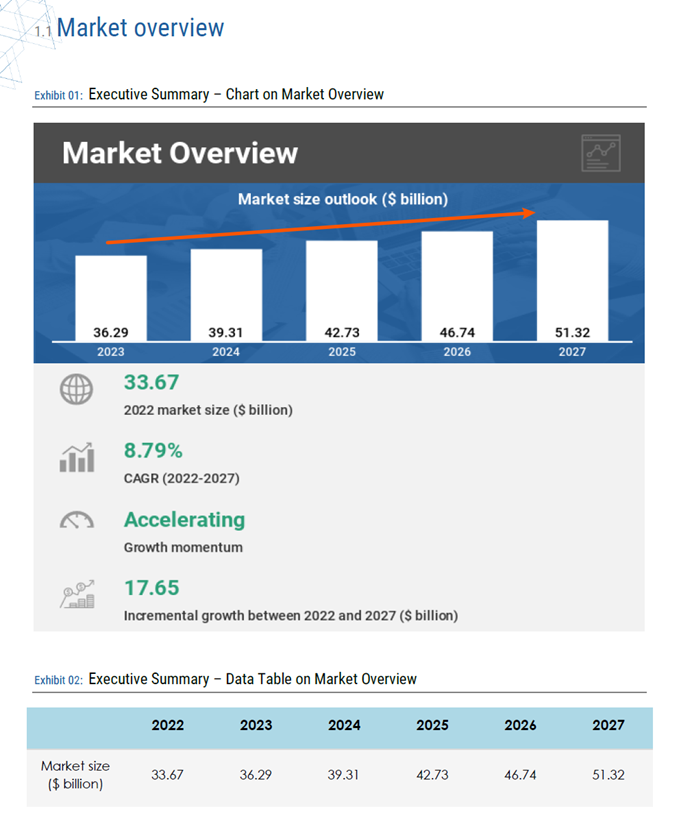Image resolution: width=692 pixels, height=824 pixels.
Task: Click the Market size outlook ($ billion) title
Action: [343, 199]
